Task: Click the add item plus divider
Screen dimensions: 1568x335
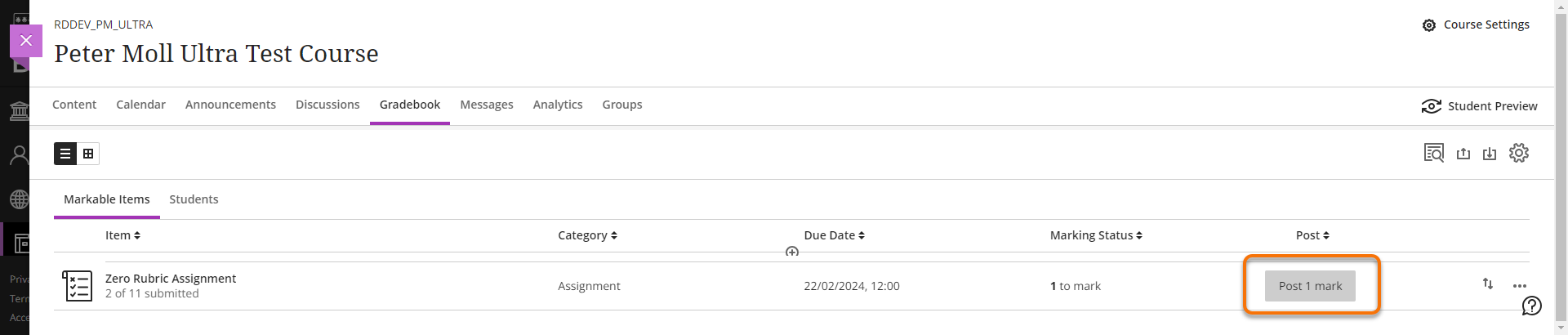Action: point(792,252)
